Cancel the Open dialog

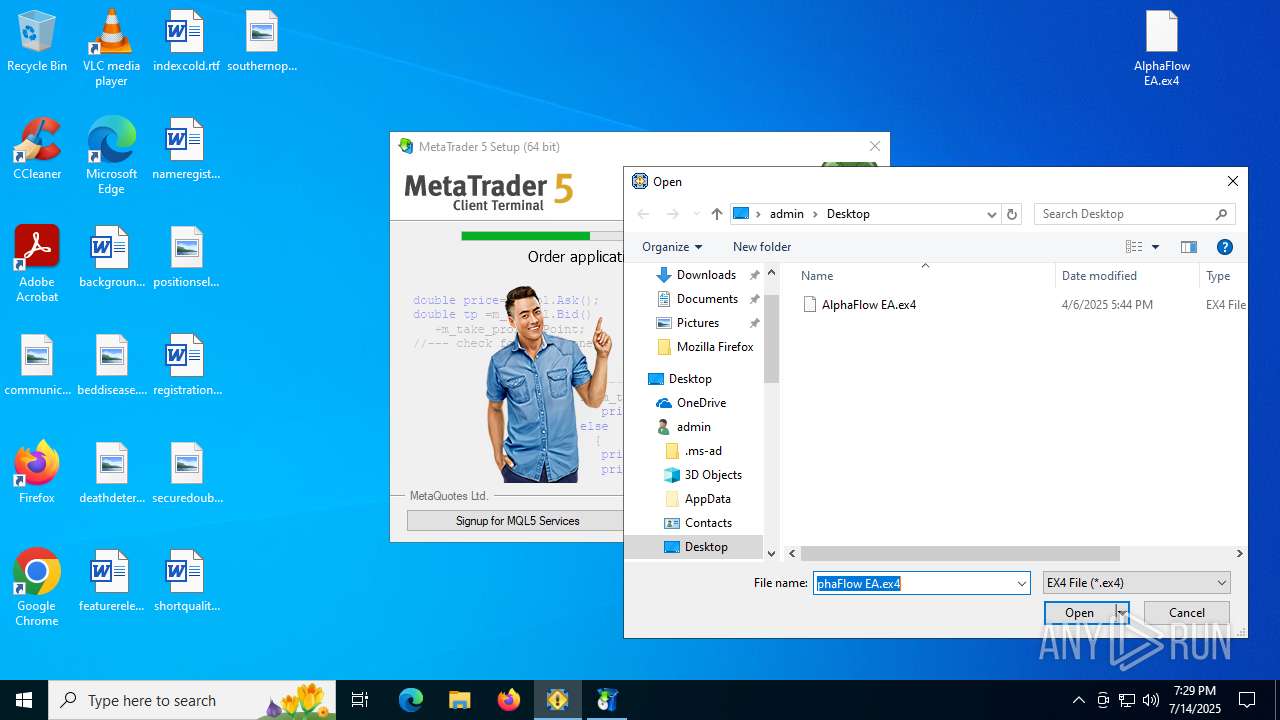(1187, 613)
